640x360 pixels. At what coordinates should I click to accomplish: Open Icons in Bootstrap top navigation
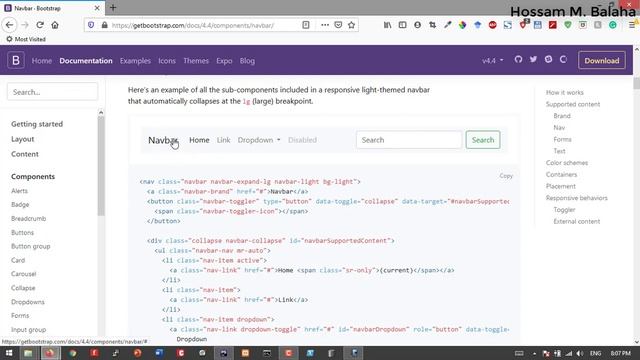[x=167, y=61]
